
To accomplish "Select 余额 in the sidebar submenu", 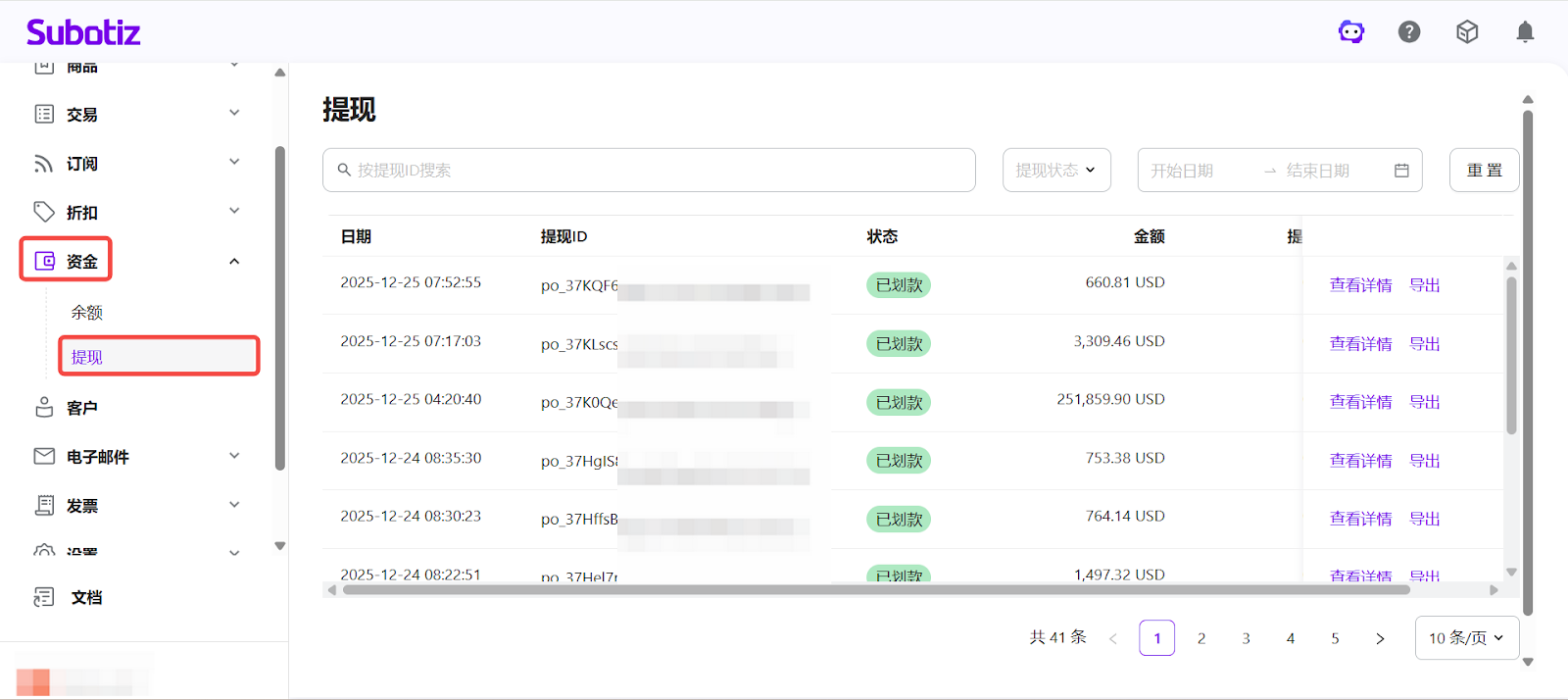I will tap(87, 313).
